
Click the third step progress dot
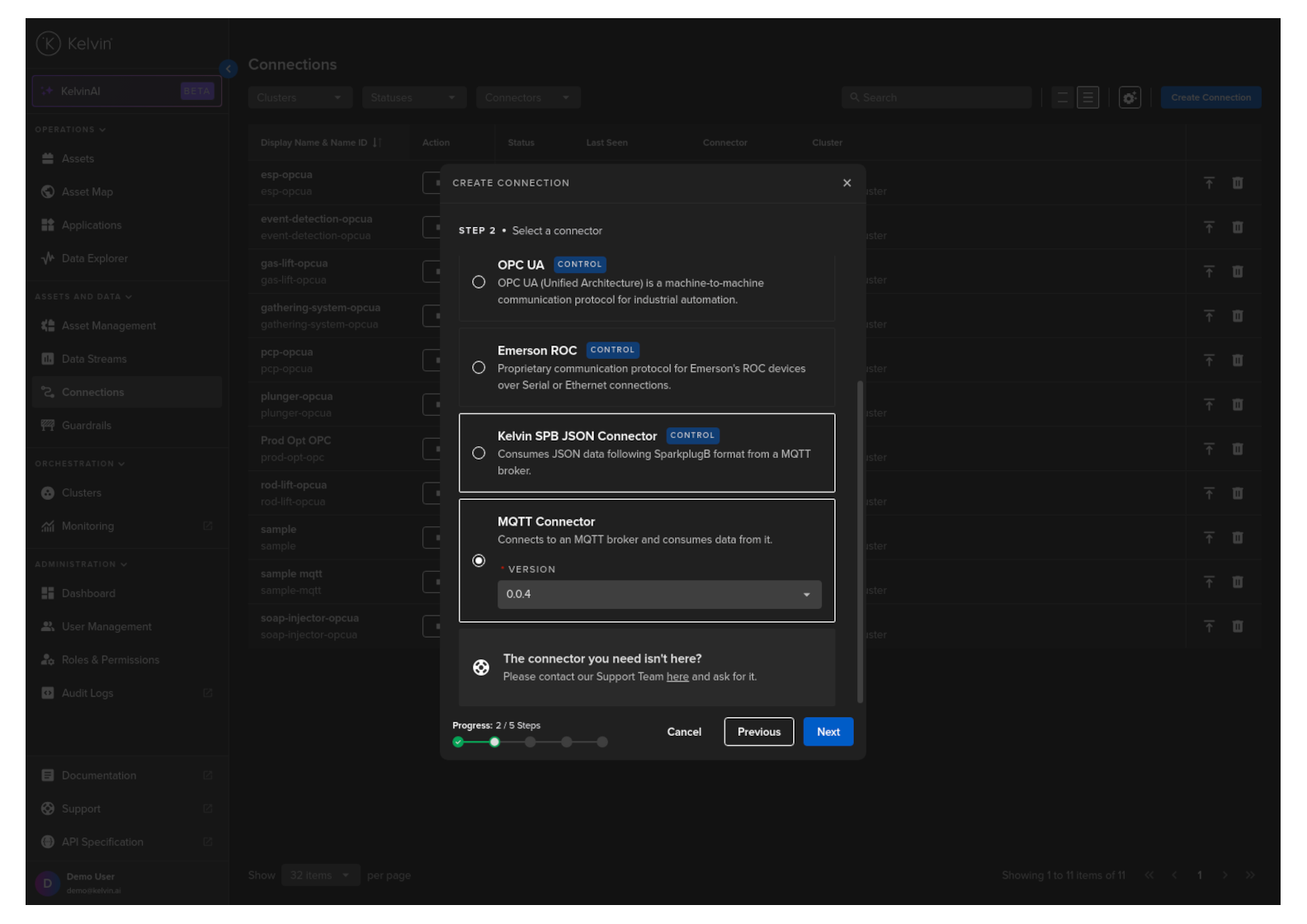tap(531, 742)
